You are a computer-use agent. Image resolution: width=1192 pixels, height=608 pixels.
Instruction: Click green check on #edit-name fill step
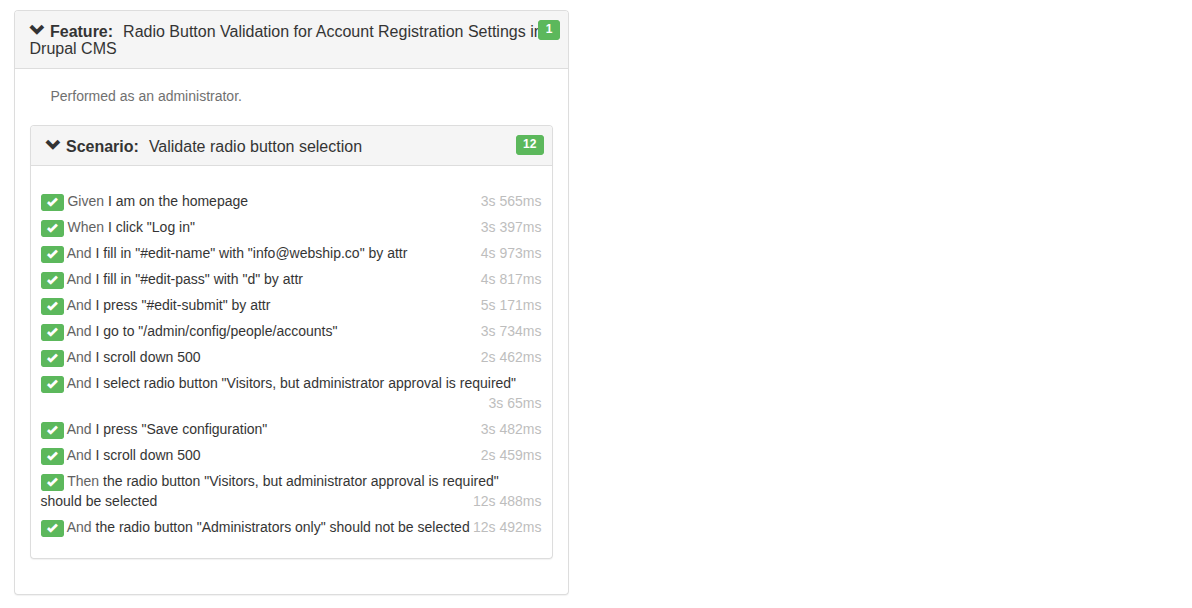coord(52,254)
